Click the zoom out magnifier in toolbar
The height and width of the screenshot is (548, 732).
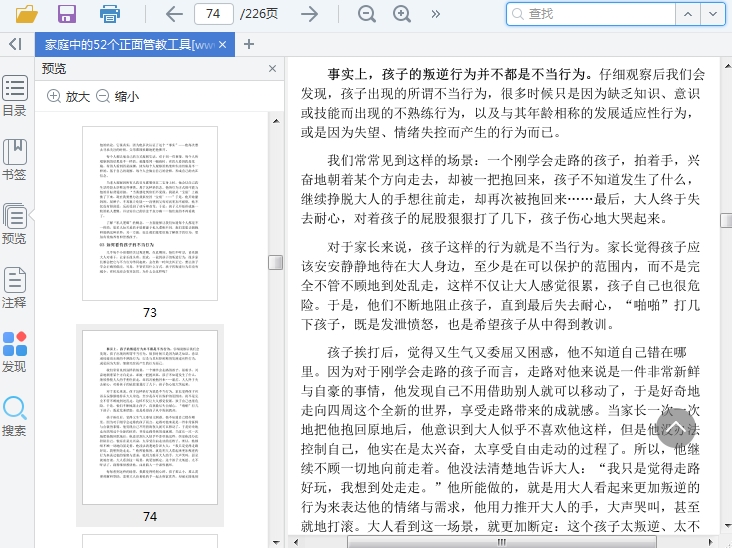click(367, 14)
